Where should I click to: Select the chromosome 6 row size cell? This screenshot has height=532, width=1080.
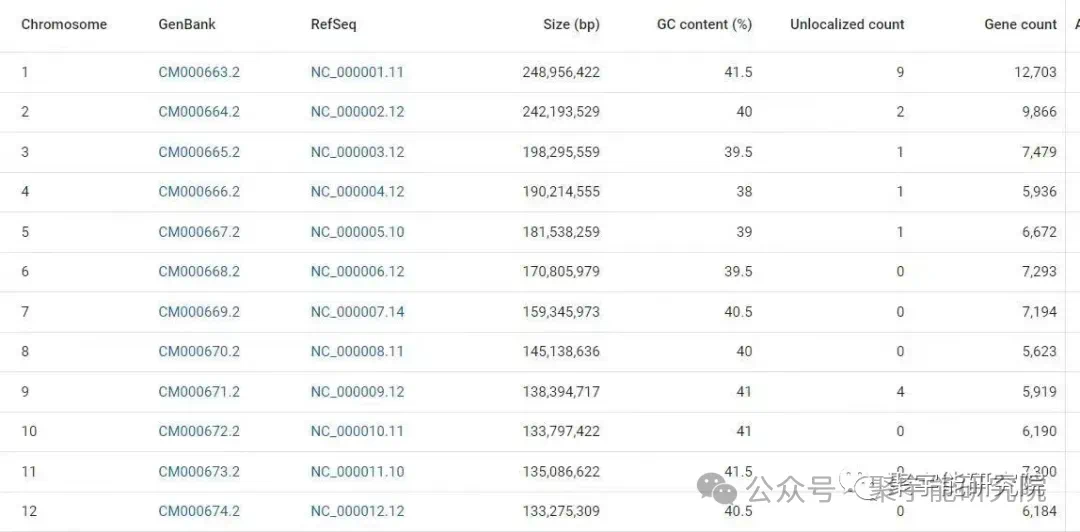pos(561,272)
